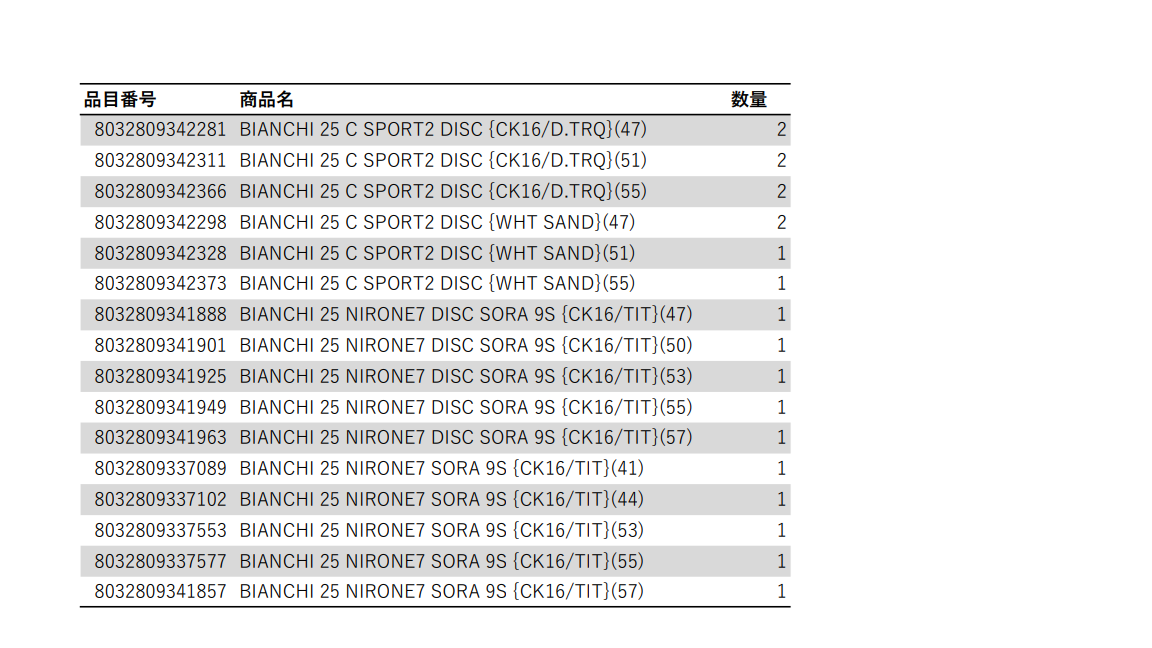Select item number 8032809337577
Screen dimensions: 1152x648
tap(160, 561)
